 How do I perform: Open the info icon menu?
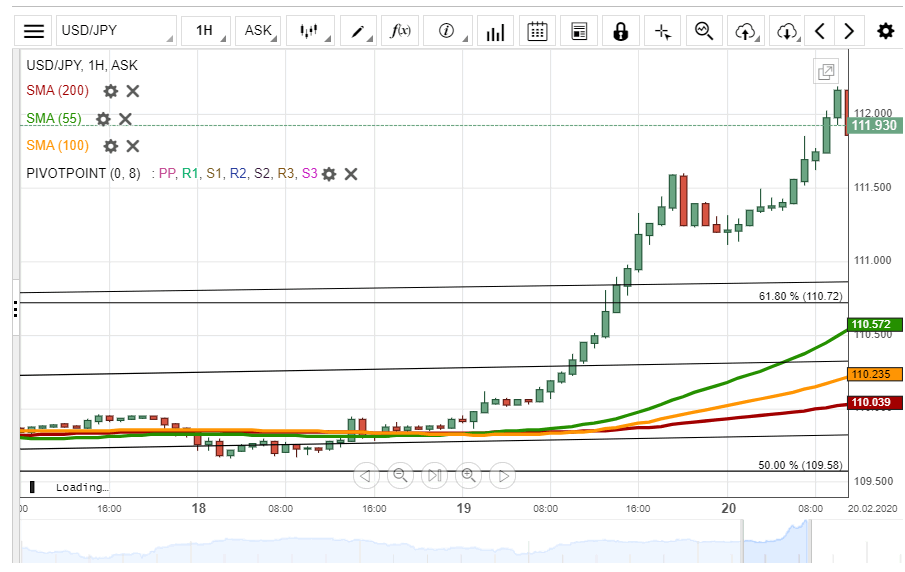447,31
